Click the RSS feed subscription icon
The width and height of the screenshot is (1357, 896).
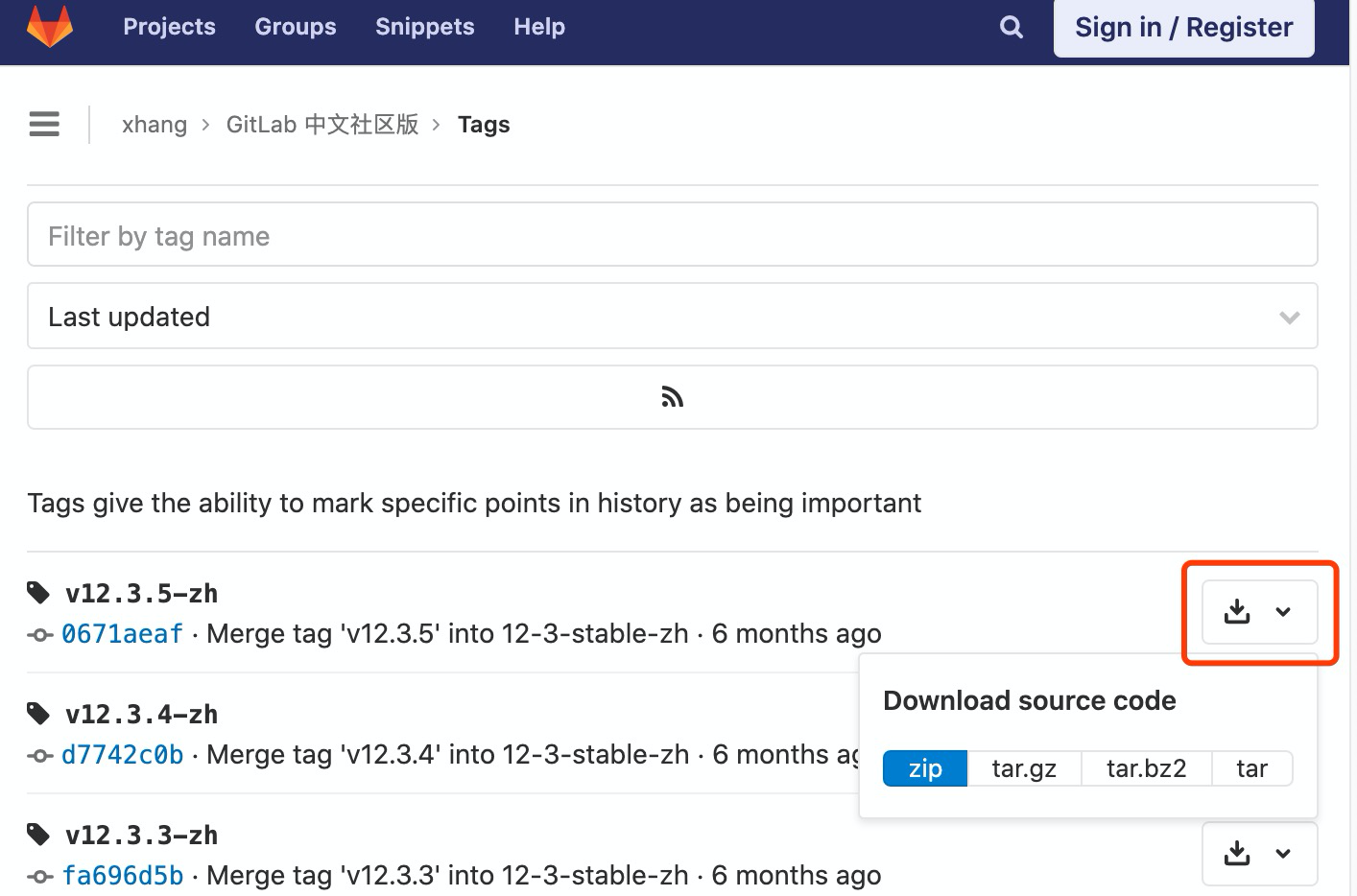[x=672, y=396]
